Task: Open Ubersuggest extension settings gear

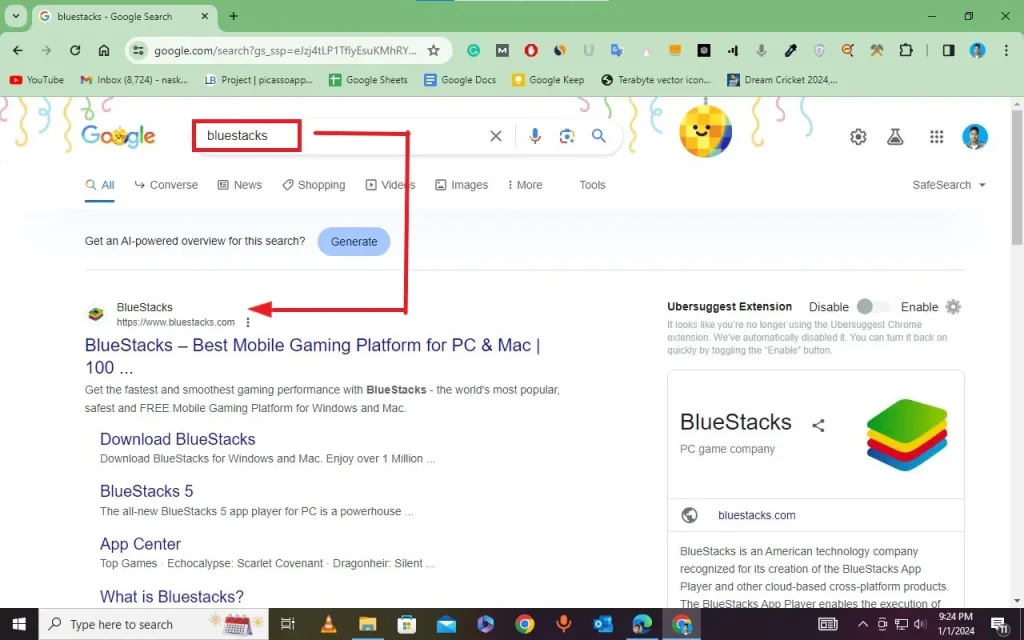Action: click(953, 307)
